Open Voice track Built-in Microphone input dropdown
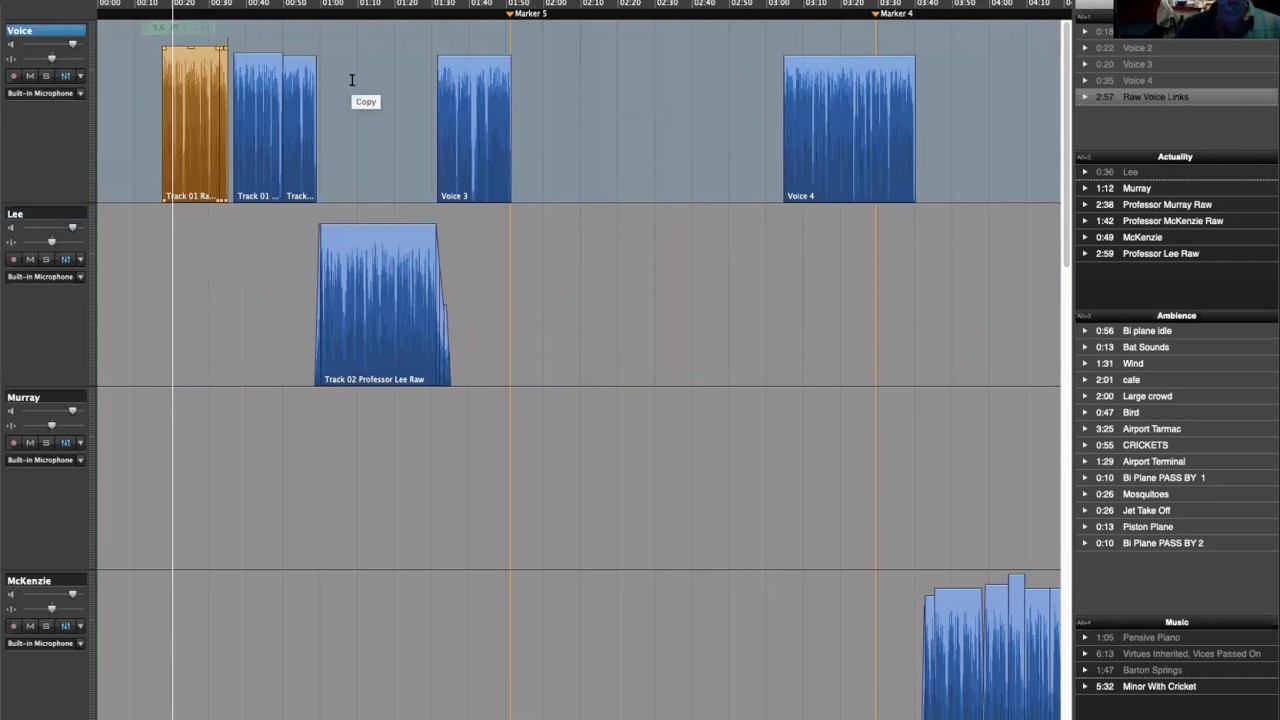 tap(45, 93)
